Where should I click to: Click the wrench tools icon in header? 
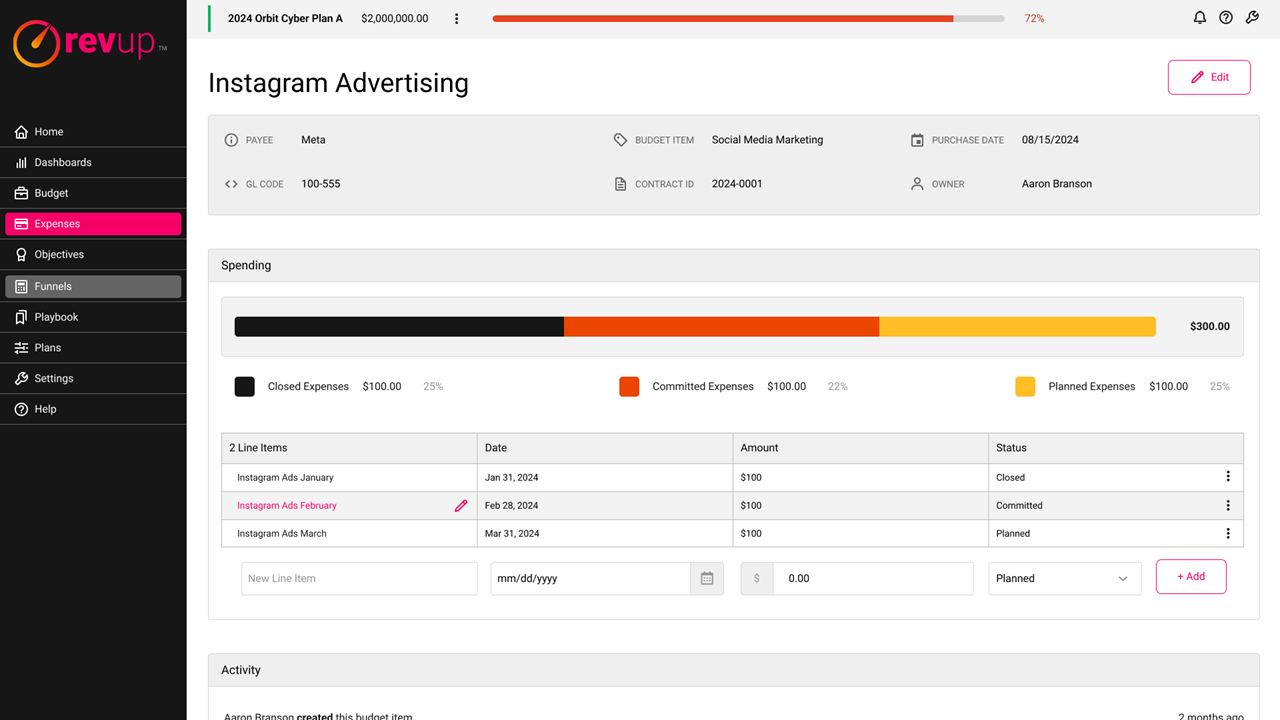(x=1252, y=18)
